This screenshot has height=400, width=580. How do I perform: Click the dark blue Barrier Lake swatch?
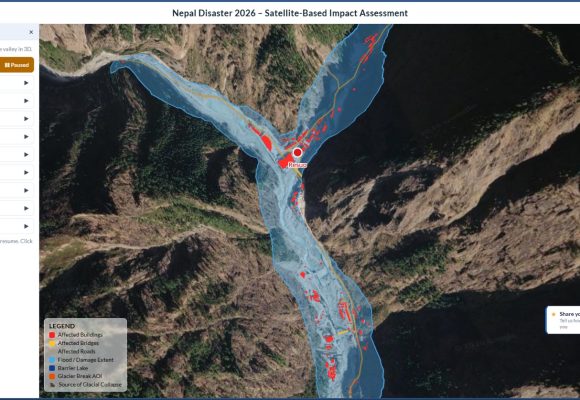pos(52,368)
